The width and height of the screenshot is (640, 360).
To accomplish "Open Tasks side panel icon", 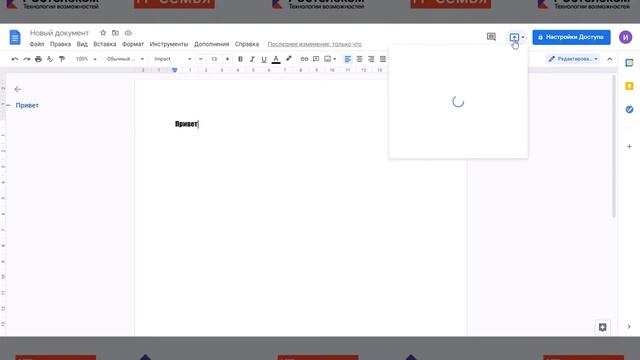I will [629, 109].
